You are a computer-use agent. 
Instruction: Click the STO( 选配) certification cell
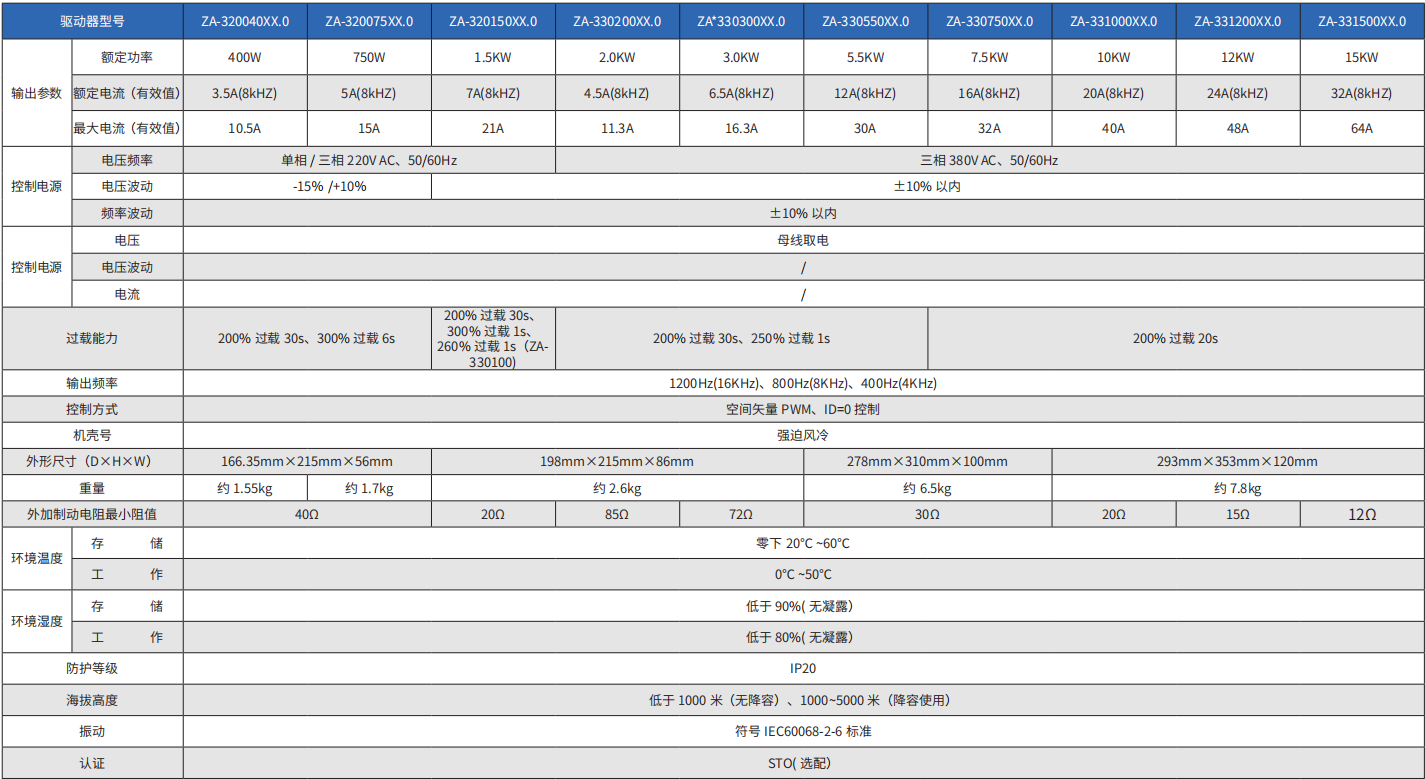pyautogui.click(x=803, y=763)
